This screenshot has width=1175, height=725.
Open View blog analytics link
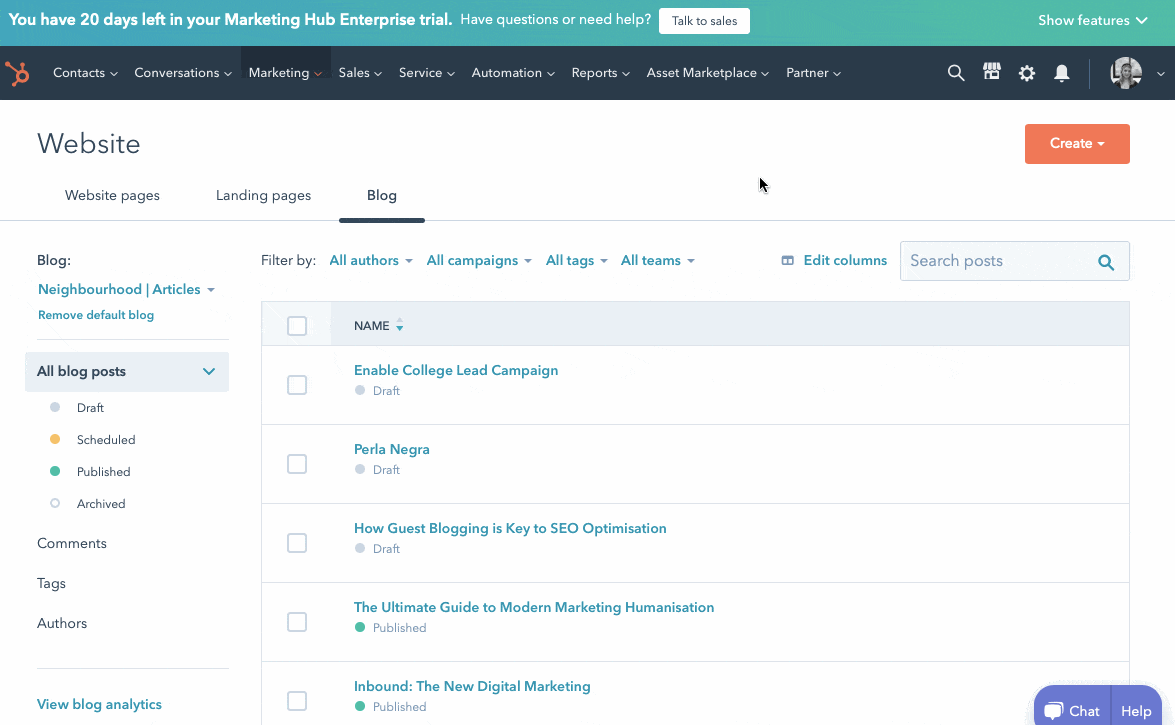[x=99, y=704]
